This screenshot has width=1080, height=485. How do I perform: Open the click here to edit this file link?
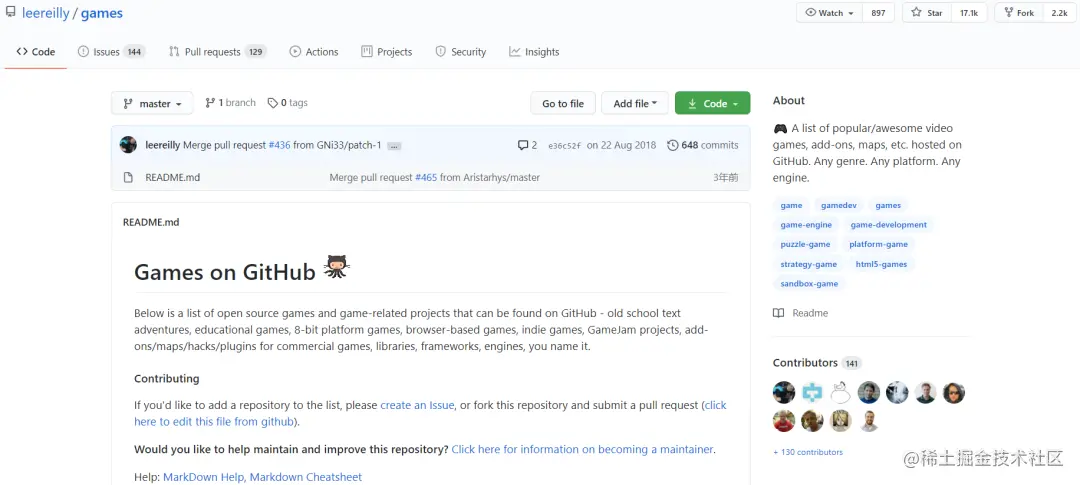point(430,413)
